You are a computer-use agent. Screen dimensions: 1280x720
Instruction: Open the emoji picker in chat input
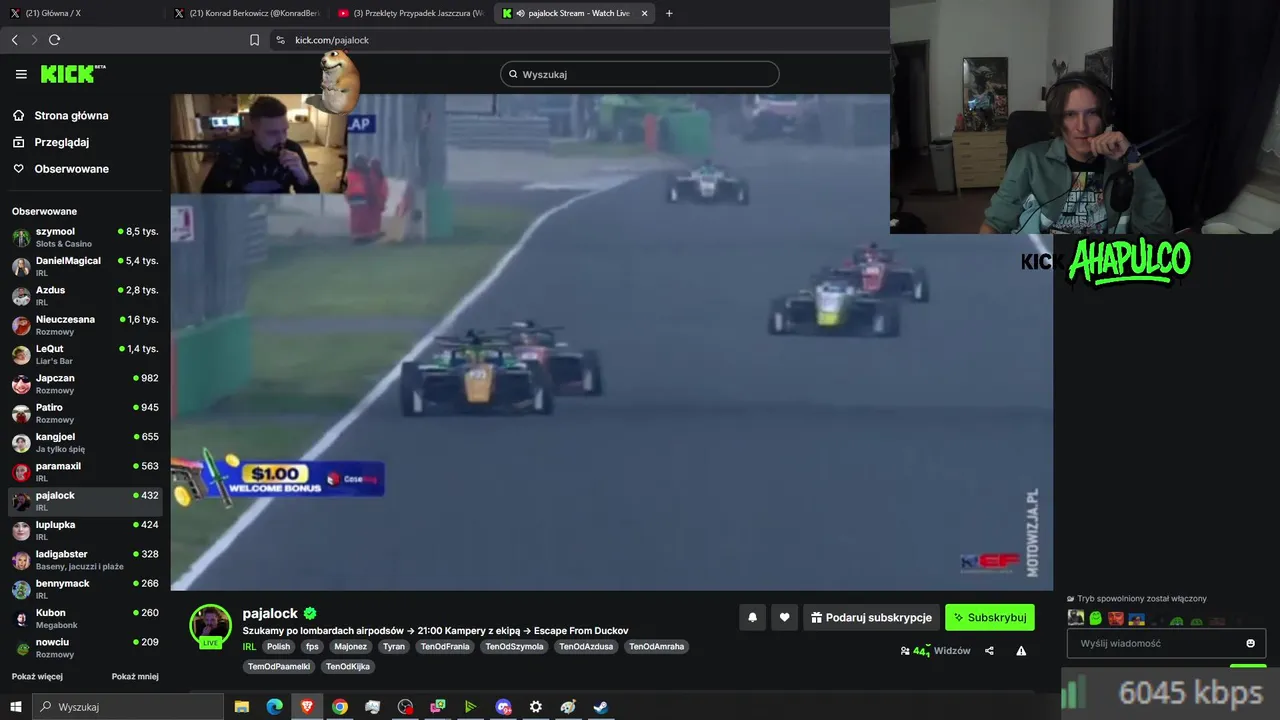pos(1250,643)
